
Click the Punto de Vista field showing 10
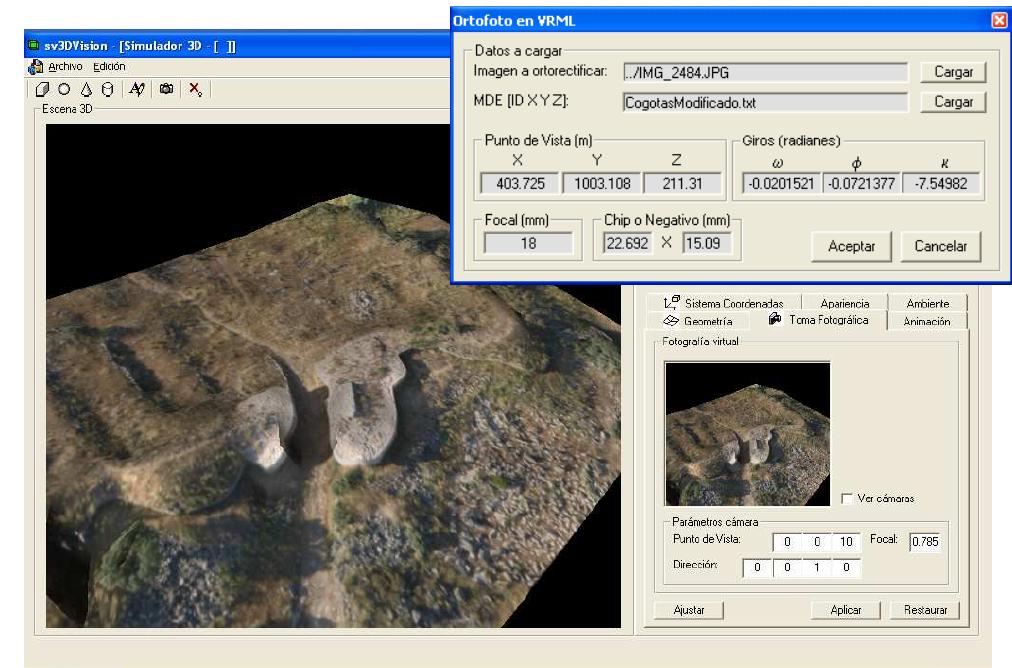point(846,541)
